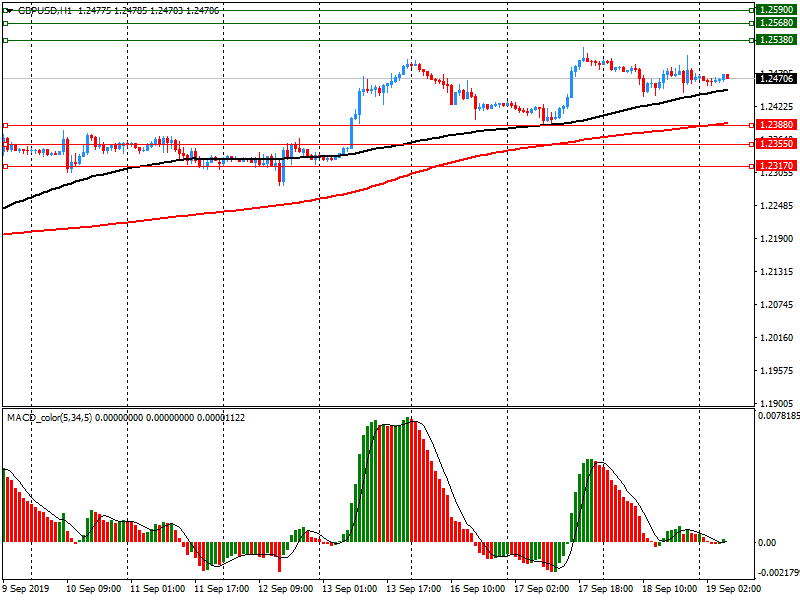Image resolution: width=800 pixels, height=600 pixels.
Task: Click the 1.19005 value on price axis
Action: tap(777, 404)
